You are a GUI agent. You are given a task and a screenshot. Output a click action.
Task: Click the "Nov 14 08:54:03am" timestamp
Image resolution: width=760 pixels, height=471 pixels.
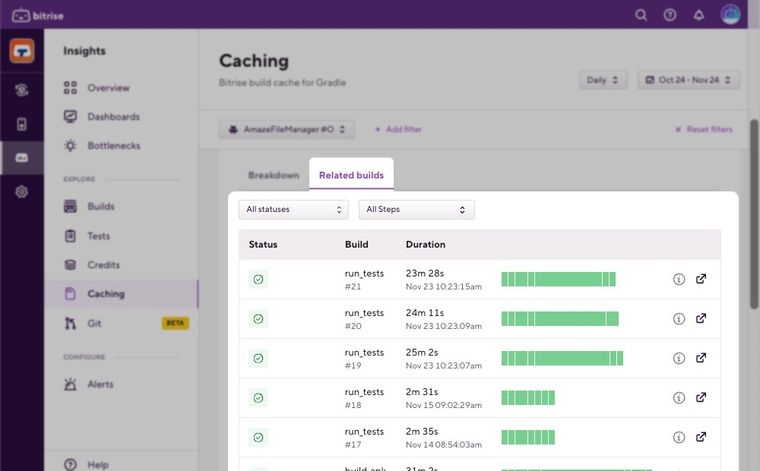443,445
